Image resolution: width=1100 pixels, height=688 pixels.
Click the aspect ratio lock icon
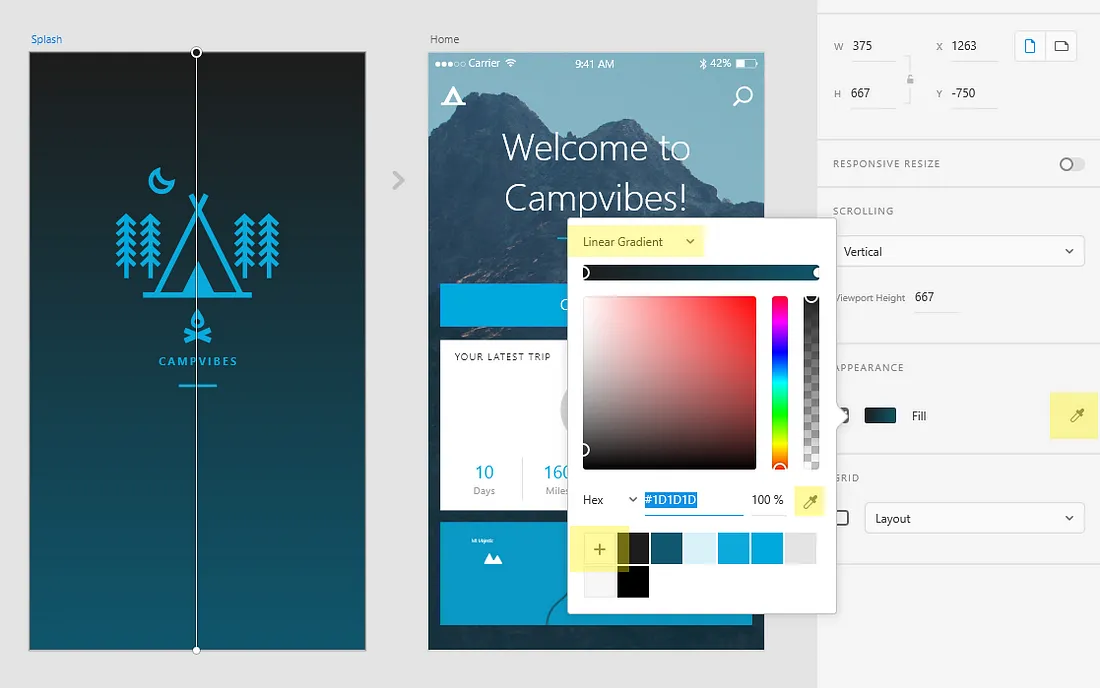(x=910, y=79)
